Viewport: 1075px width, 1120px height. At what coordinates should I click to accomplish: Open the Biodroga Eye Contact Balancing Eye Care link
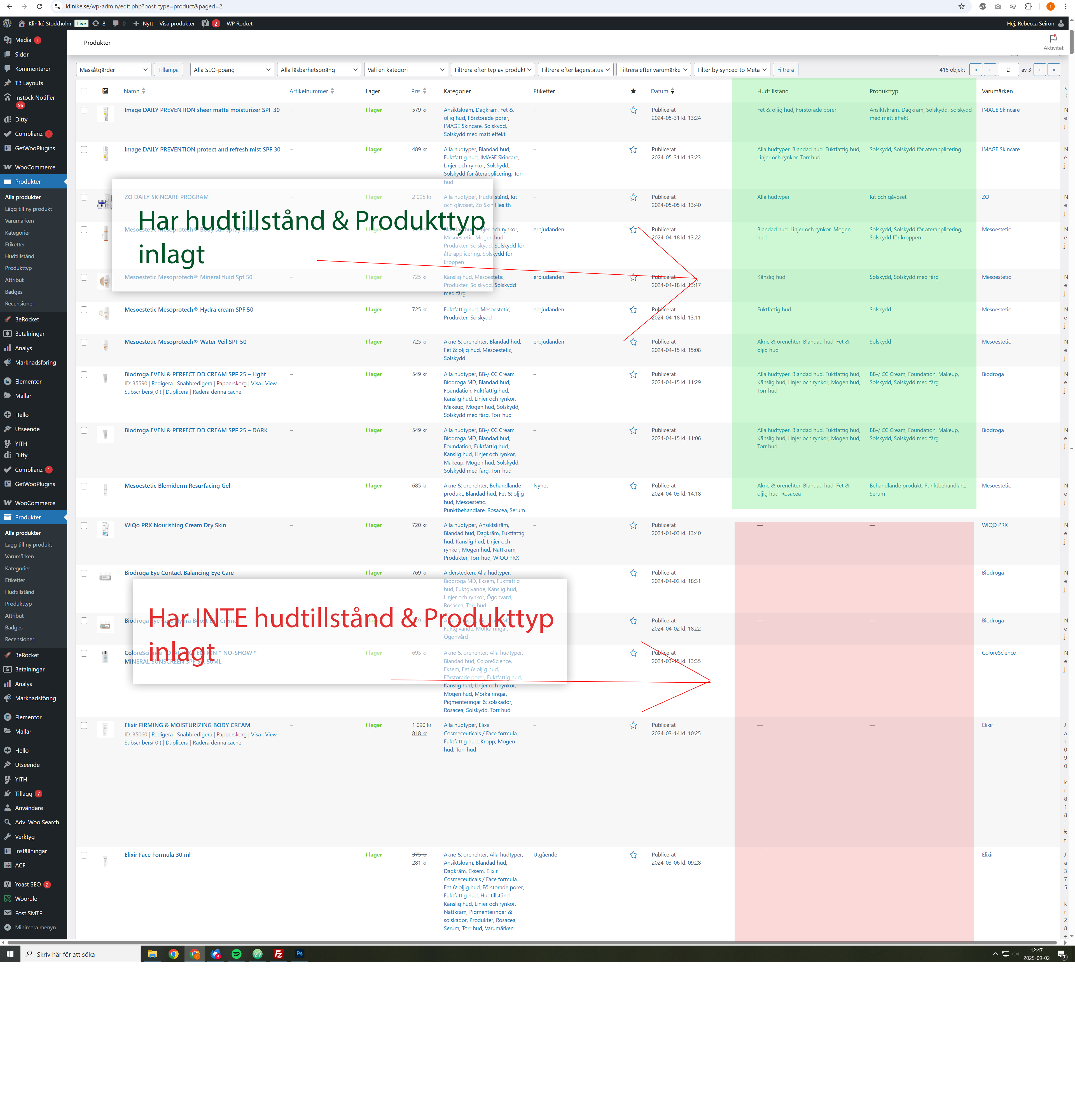pos(179,573)
